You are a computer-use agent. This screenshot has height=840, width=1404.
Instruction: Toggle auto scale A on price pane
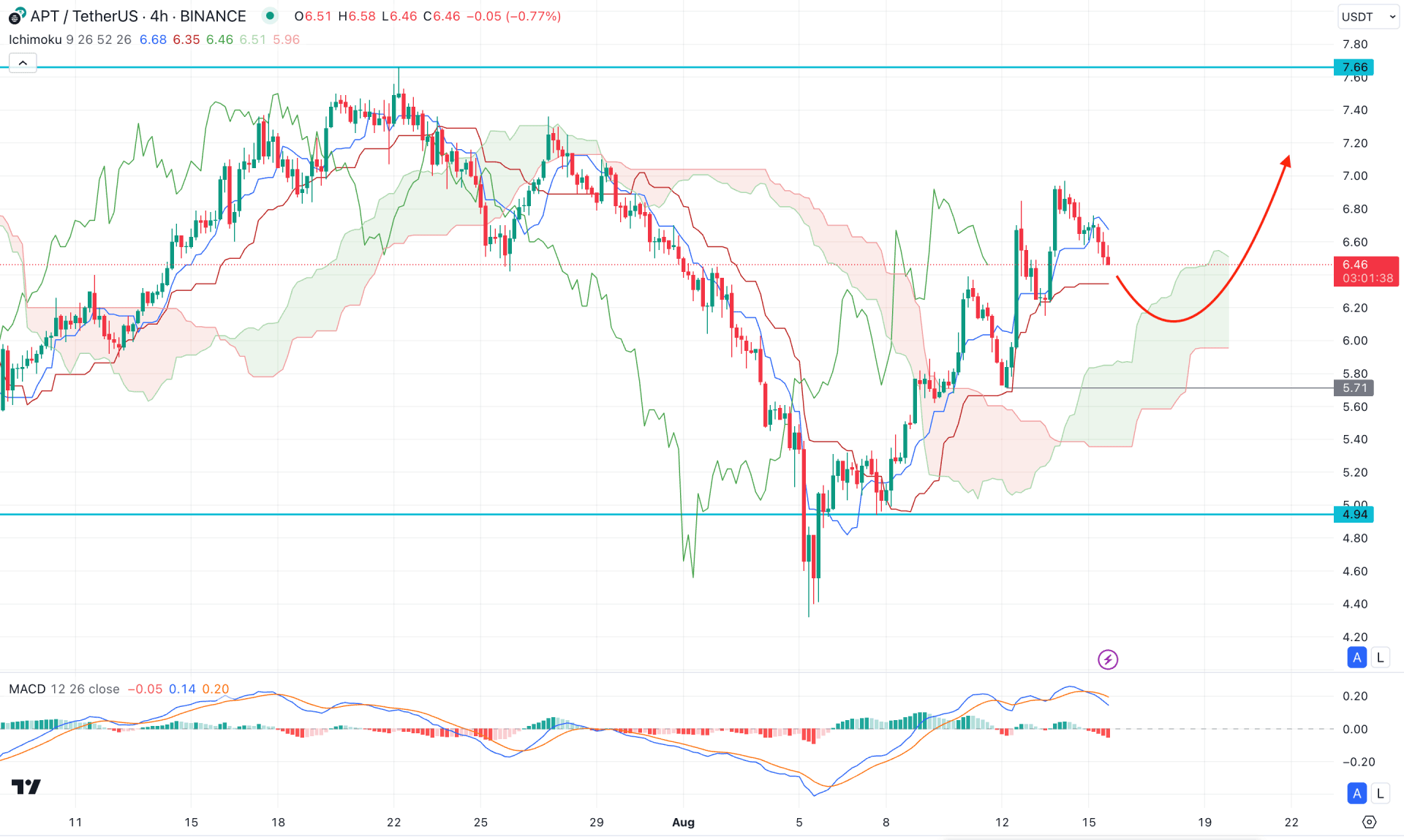click(x=1357, y=657)
